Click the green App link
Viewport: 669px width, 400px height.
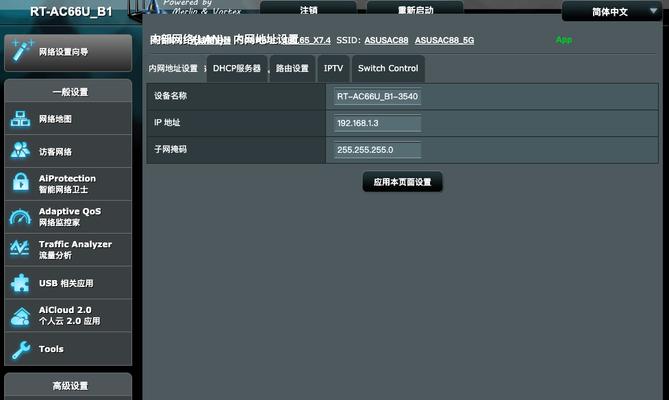[564, 40]
